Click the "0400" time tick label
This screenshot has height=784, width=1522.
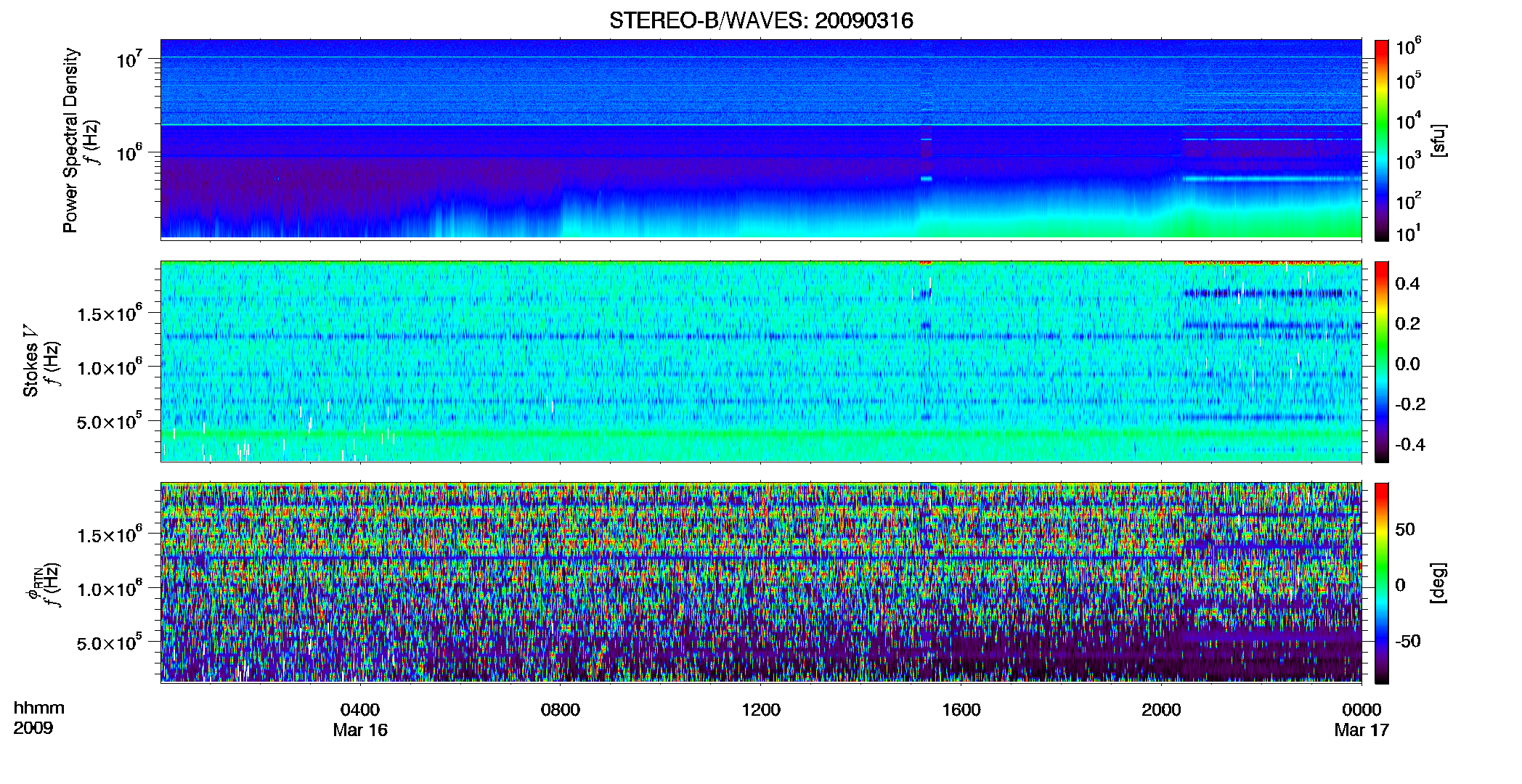click(x=360, y=709)
